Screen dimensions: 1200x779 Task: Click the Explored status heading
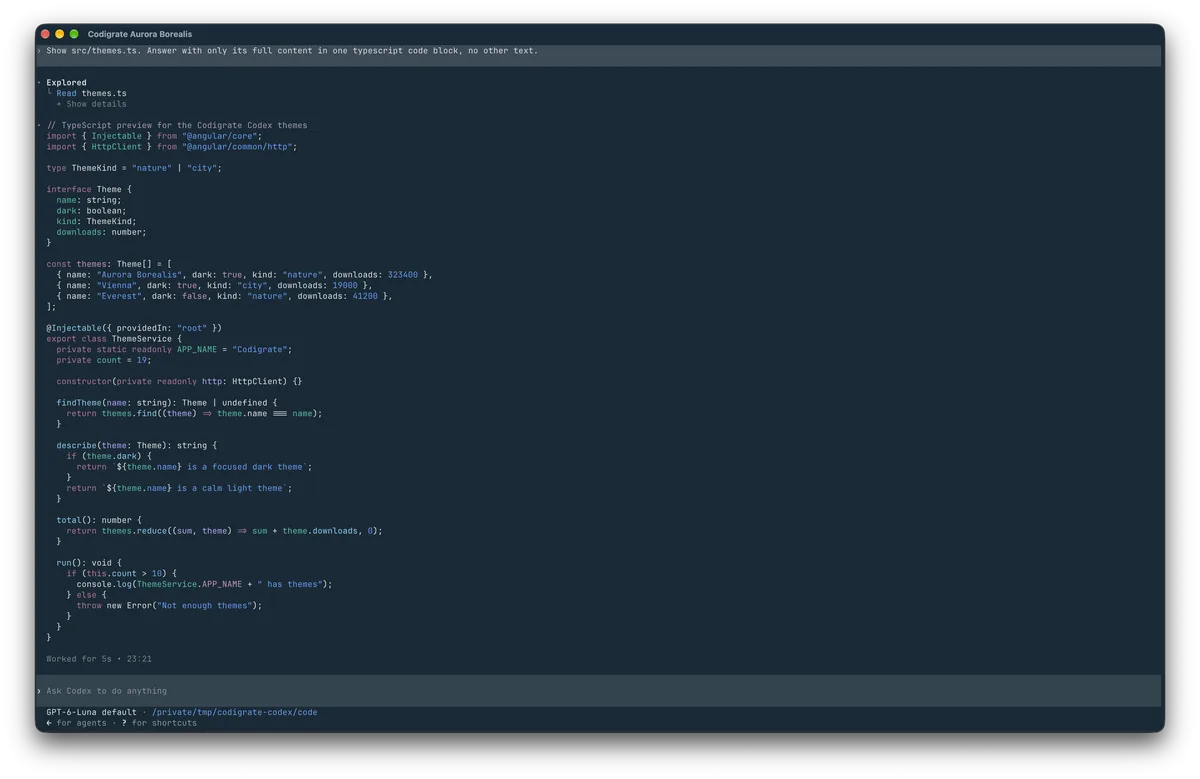click(x=66, y=83)
